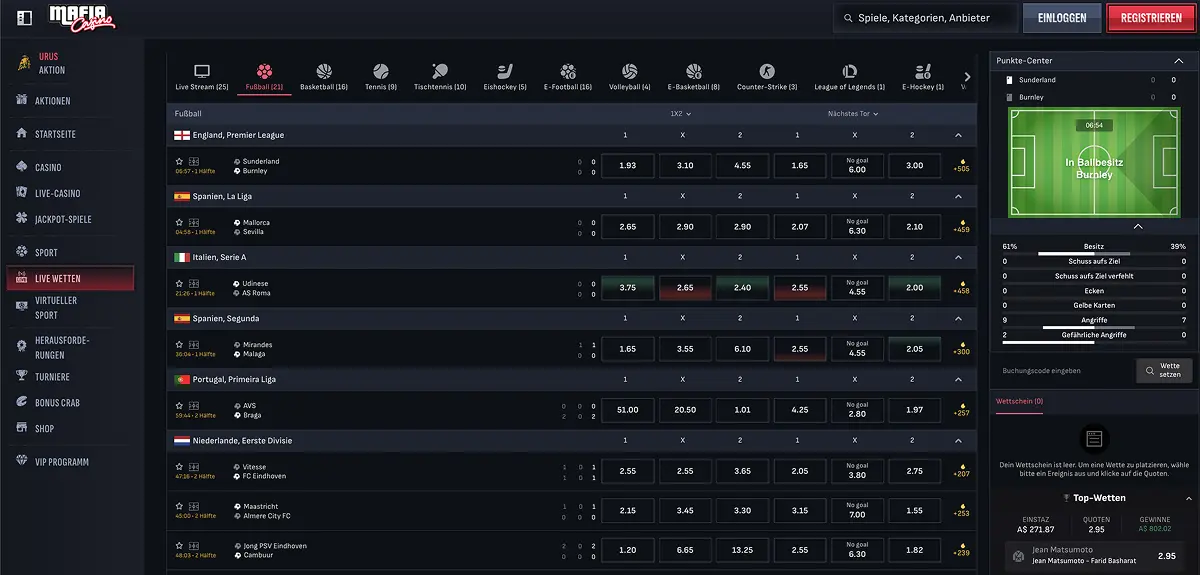Collapse the Spanien, Segunda section
Viewport: 1200px width, 575px height.
pos(958,318)
